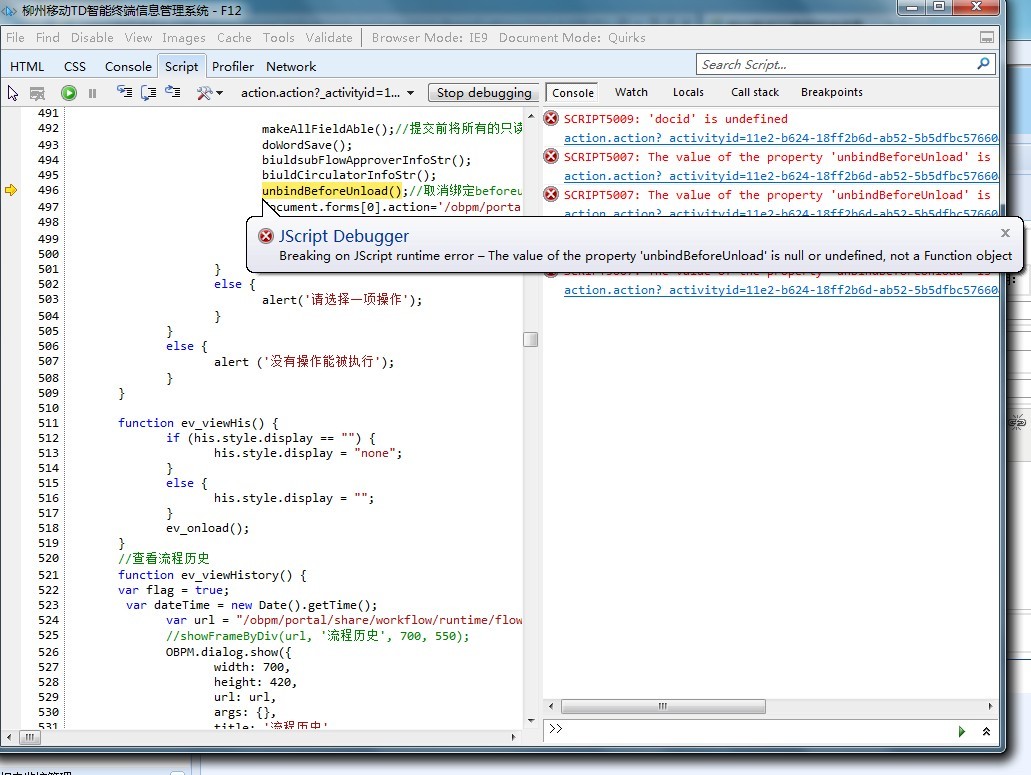Click 'function ev_viewHistory()' code line

pos(212,575)
